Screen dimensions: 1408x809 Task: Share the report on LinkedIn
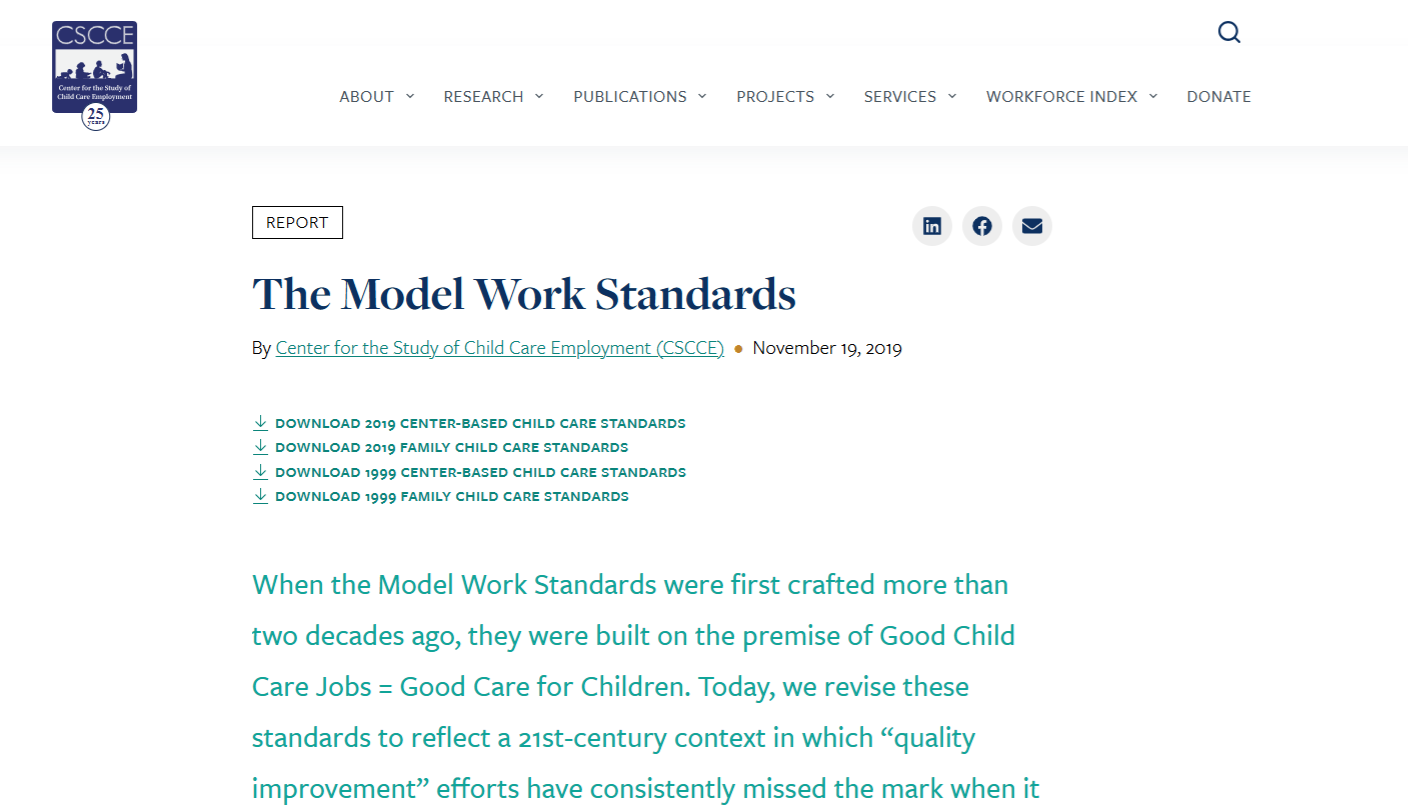coord(932,226)
